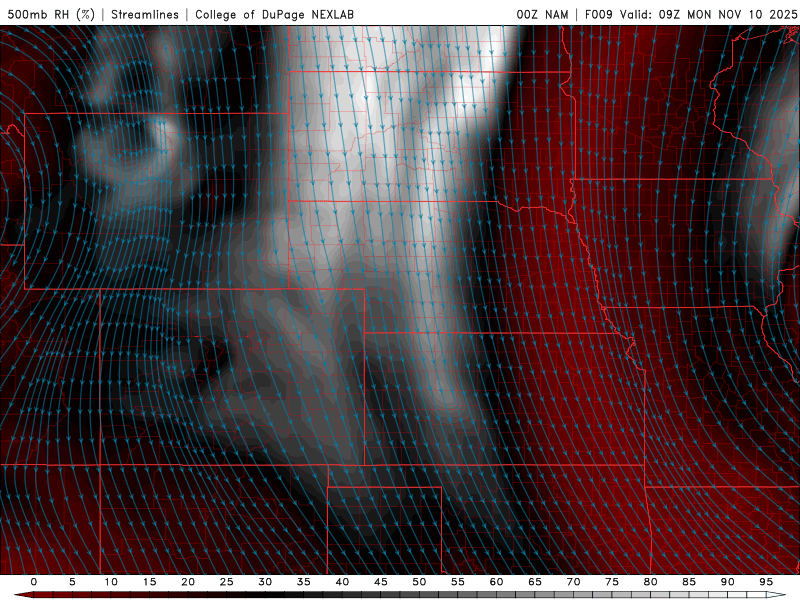Image resolution: width=800 pixels, height=600 pixels.
Task: Click the "00Z NAM" model run label
Action: pos(542,14)
